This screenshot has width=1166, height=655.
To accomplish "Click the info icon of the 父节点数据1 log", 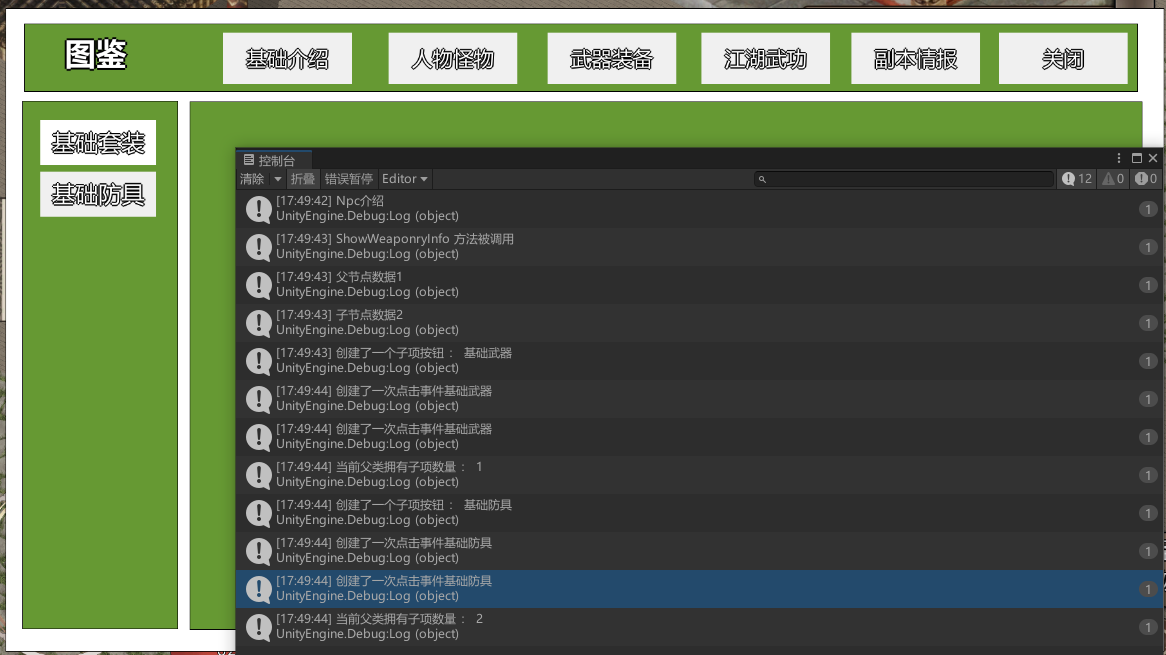I will [x=258, y=285].
